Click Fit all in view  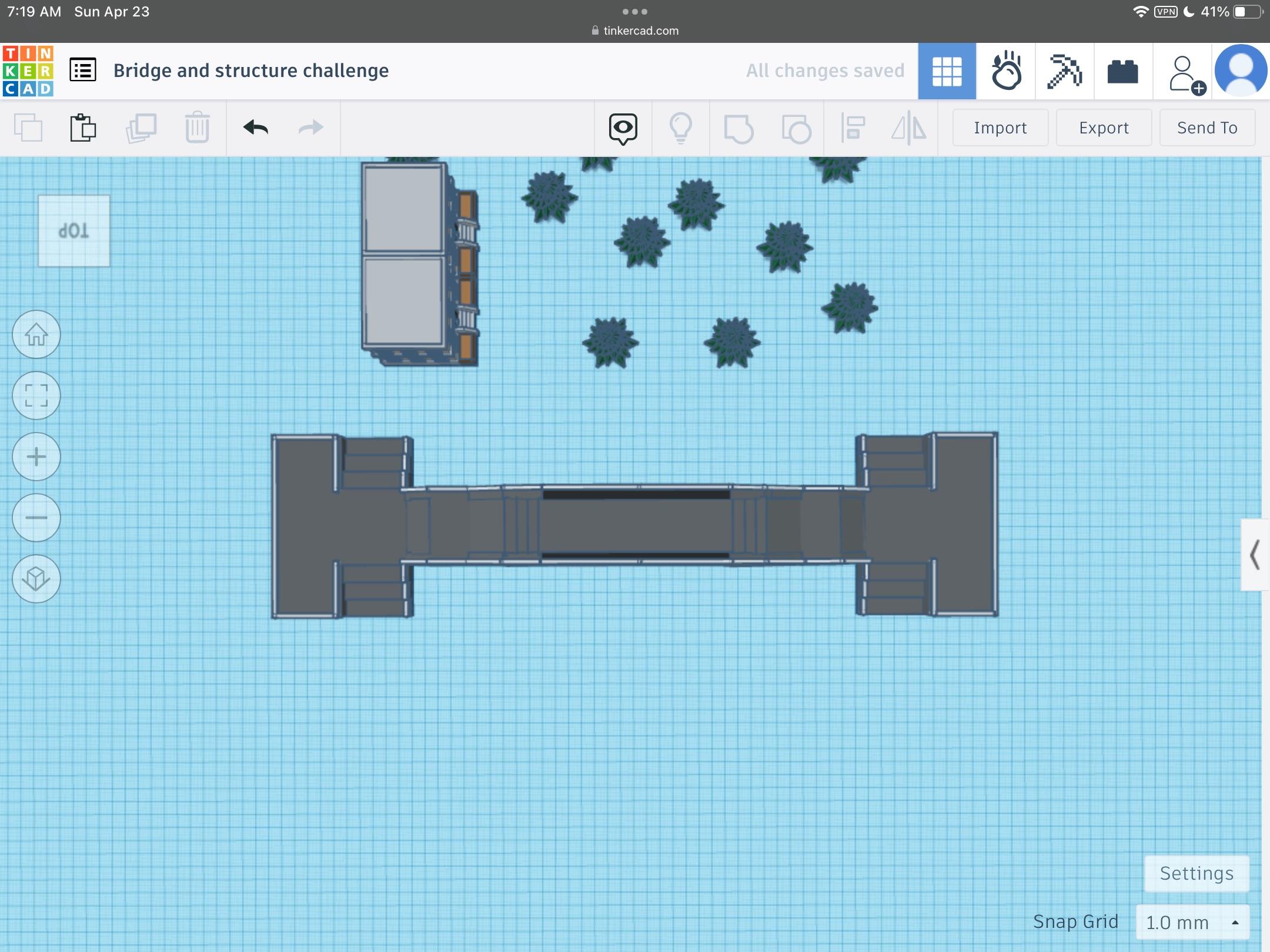point(36,395)
